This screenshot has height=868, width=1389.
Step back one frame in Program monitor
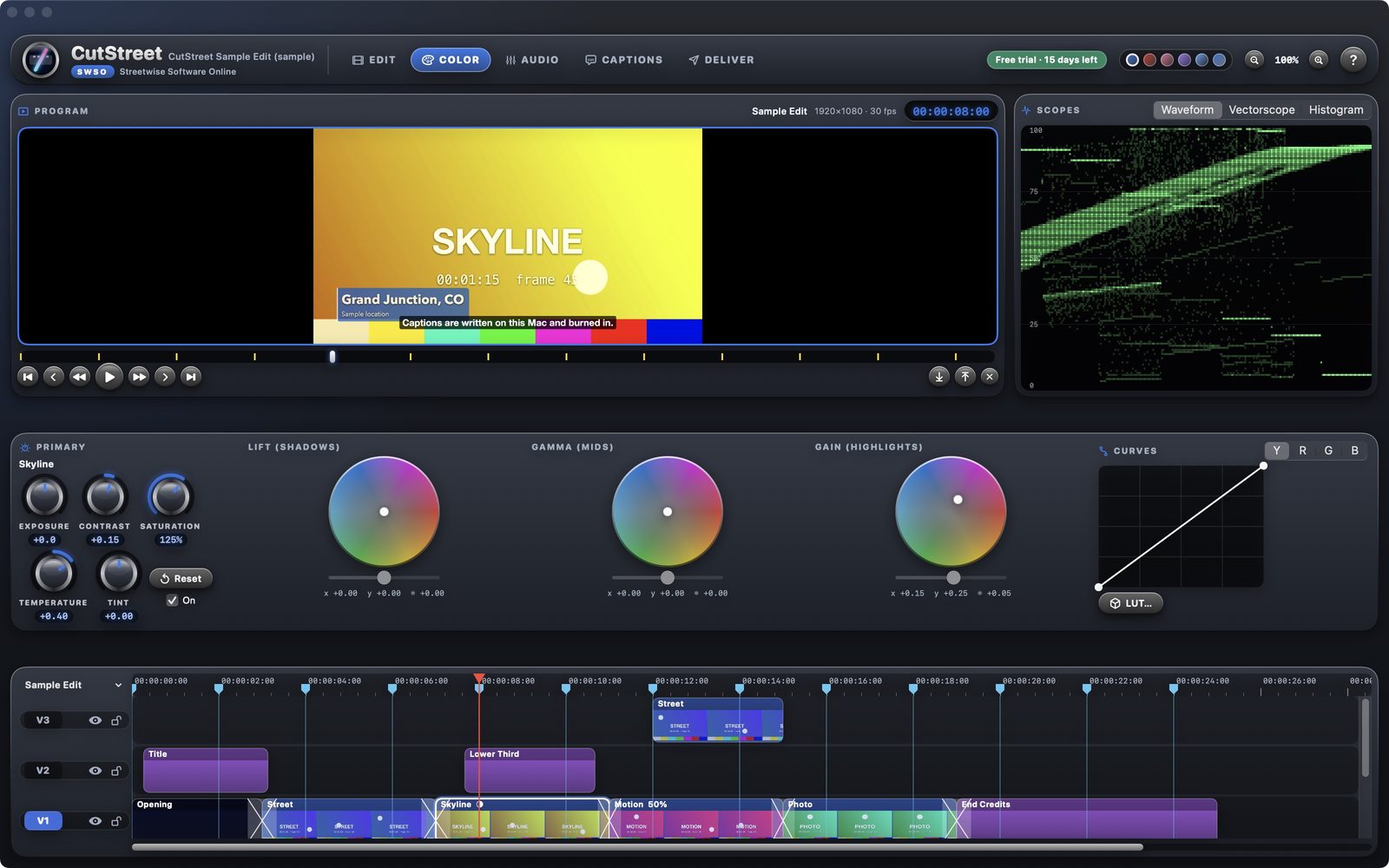pos(54,376)
